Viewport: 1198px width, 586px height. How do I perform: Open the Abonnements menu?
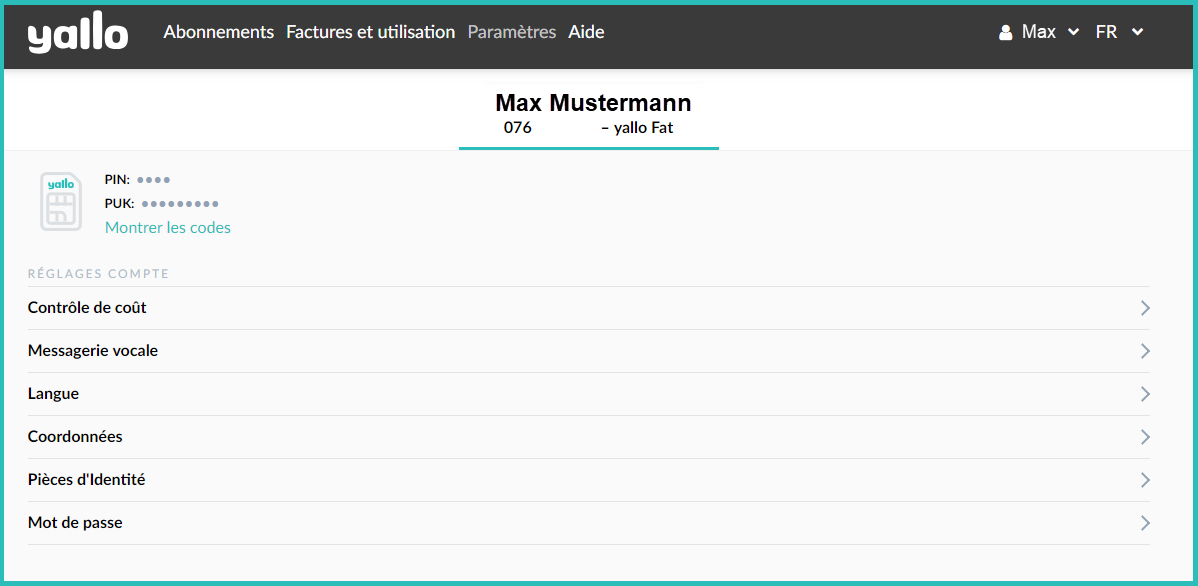click(218, 32)
